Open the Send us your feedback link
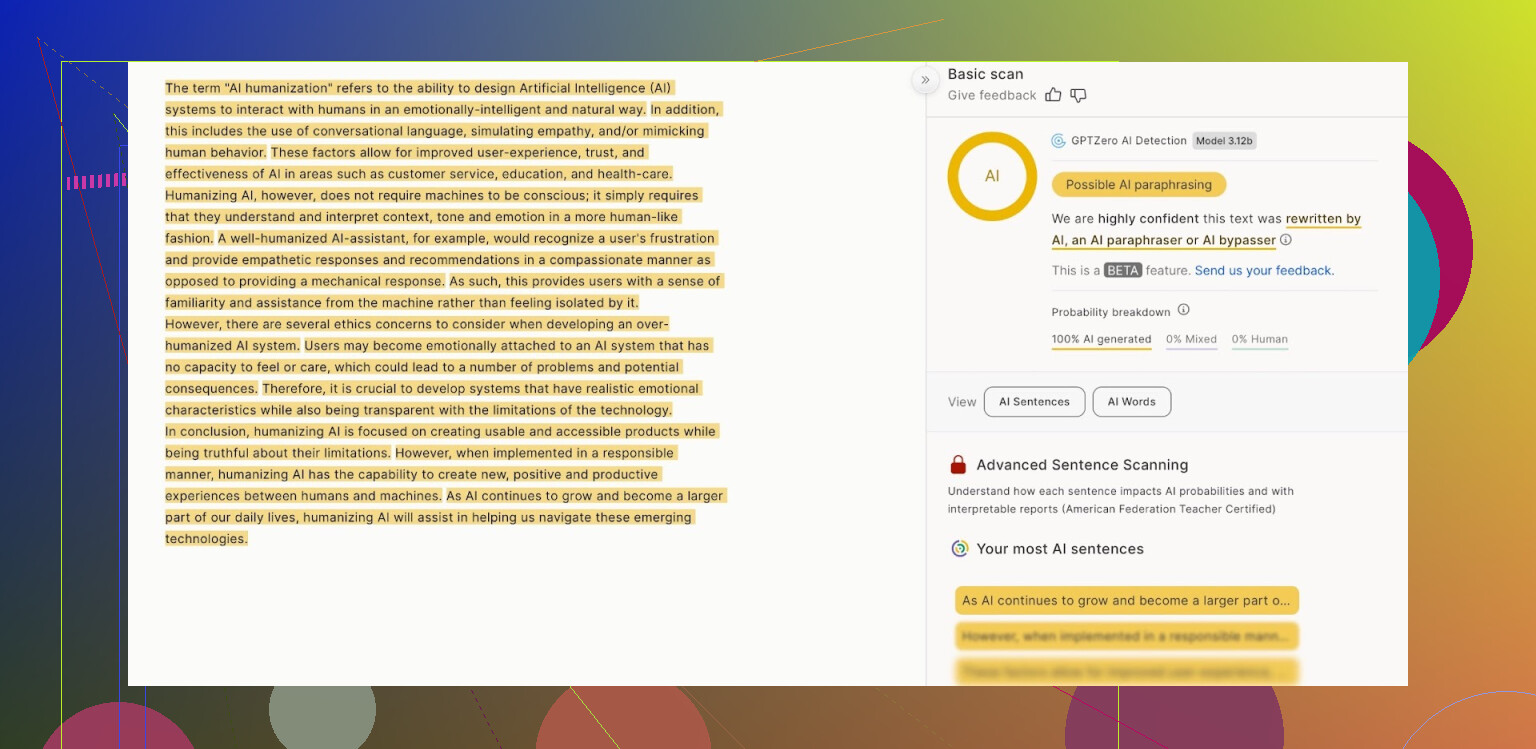The image size is (1536, 749). click(x=1264, y=271)
